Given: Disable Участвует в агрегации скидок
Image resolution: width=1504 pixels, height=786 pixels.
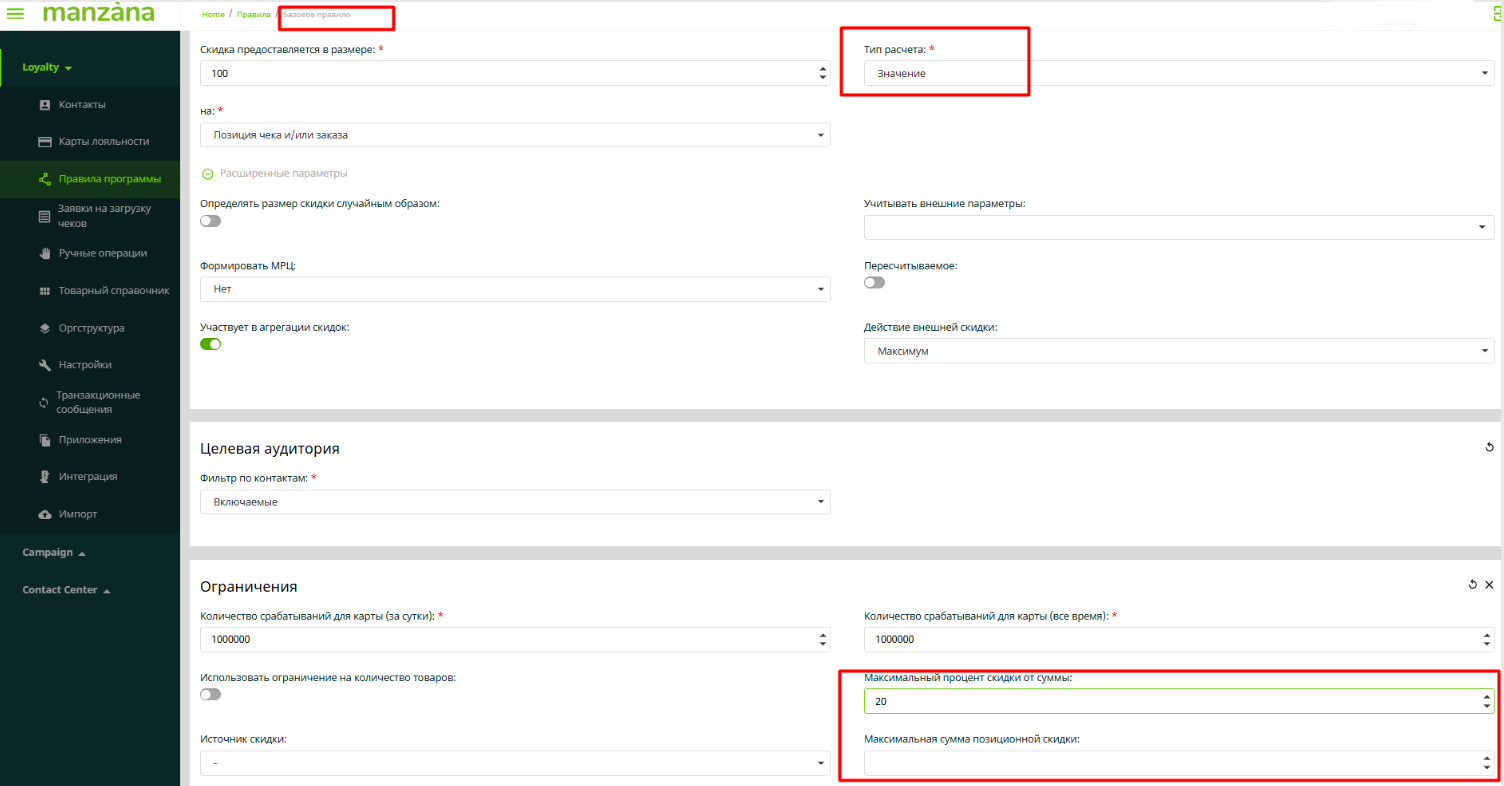Looking at the screenshot, I should [x=210, y=344].
